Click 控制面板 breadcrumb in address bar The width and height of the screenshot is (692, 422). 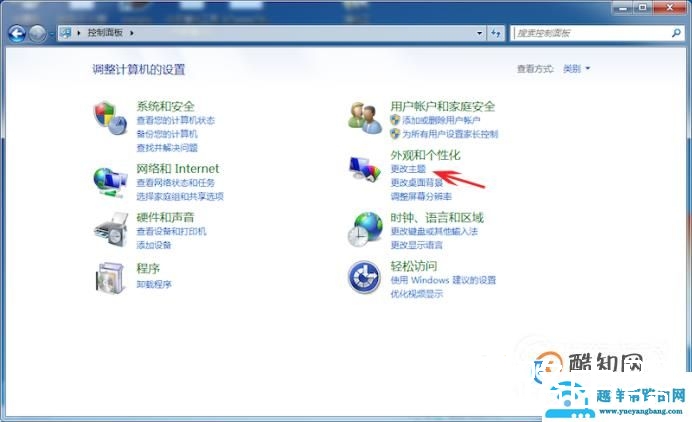105,33
